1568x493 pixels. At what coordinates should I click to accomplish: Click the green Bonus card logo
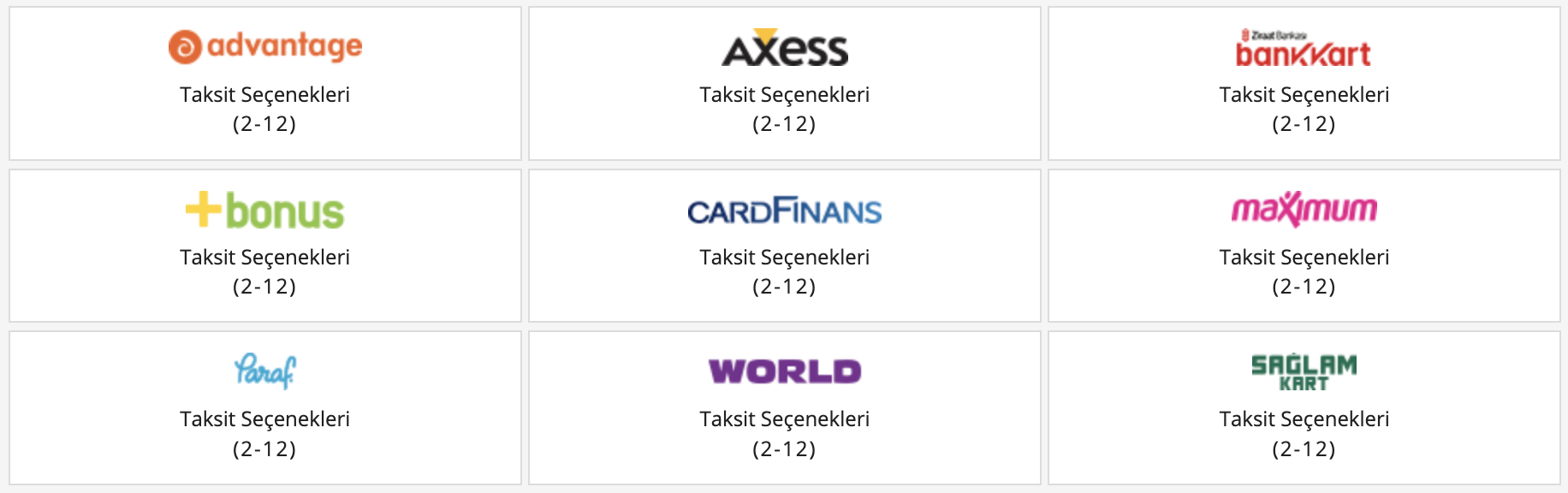click(265, 211)
